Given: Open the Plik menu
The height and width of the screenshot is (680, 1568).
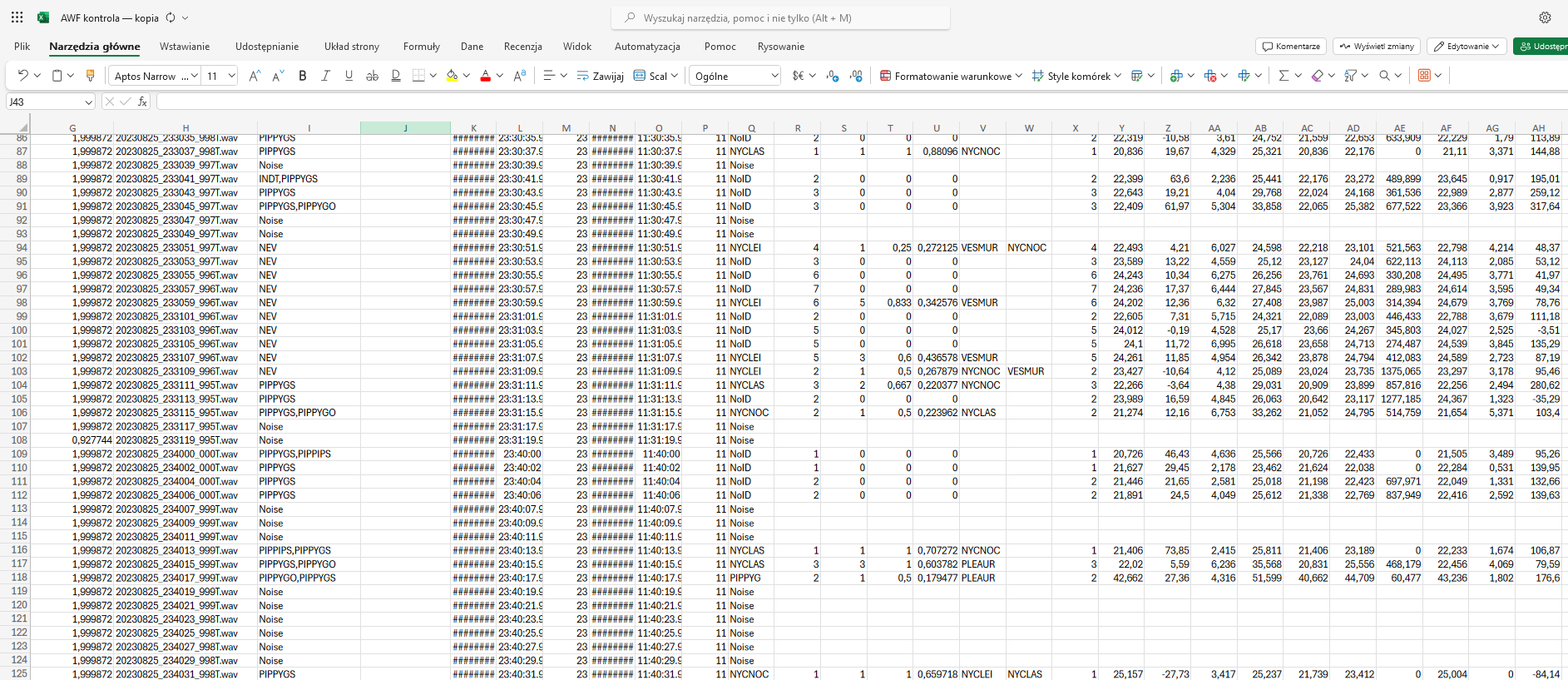Looking at the screenshot, I should 22,47.
